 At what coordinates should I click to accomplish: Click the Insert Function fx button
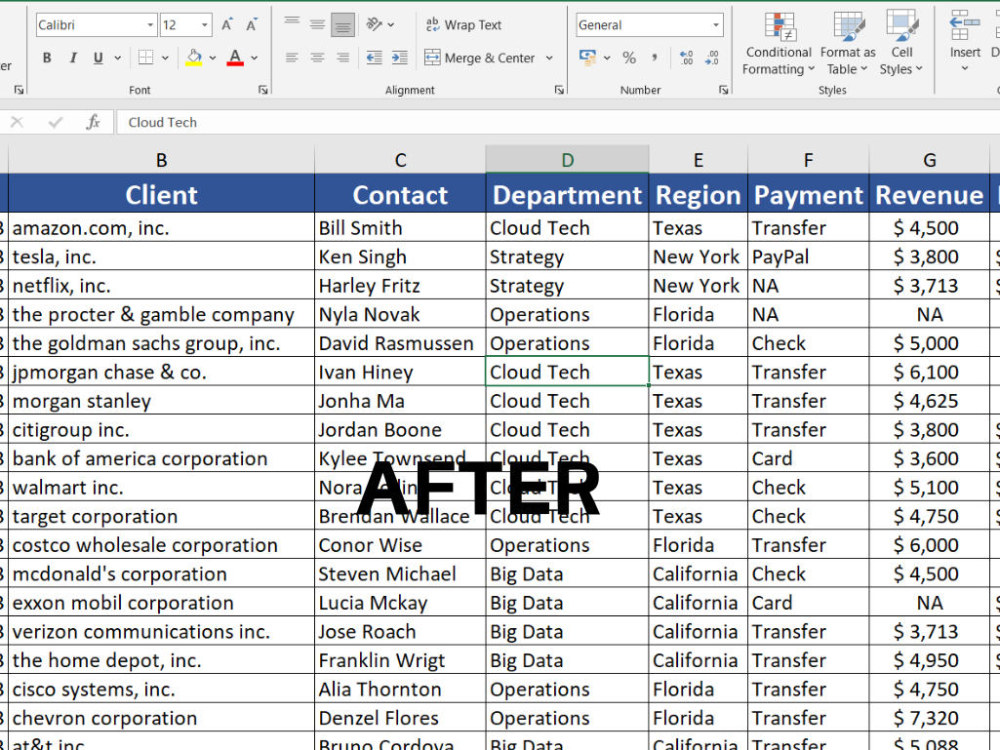(x=93, y=122)
